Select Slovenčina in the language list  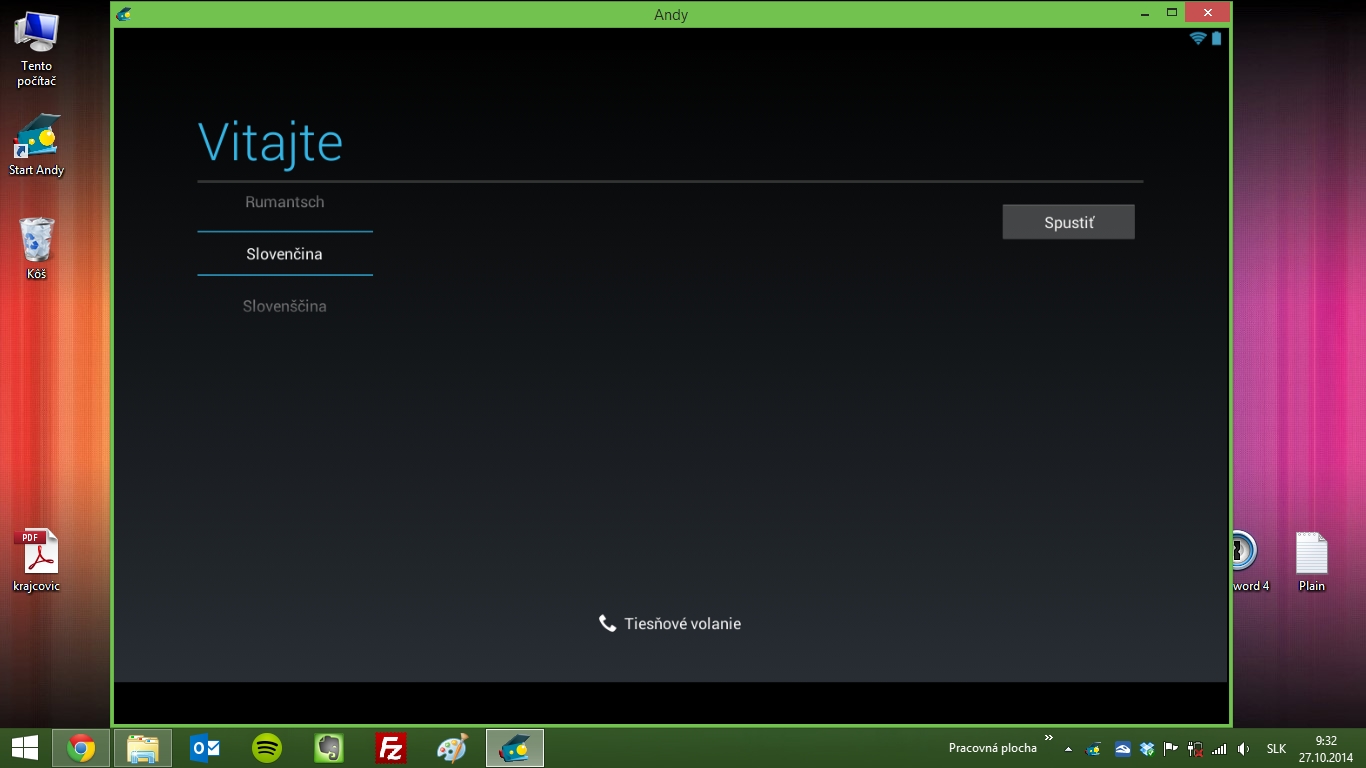coord(285,254)
